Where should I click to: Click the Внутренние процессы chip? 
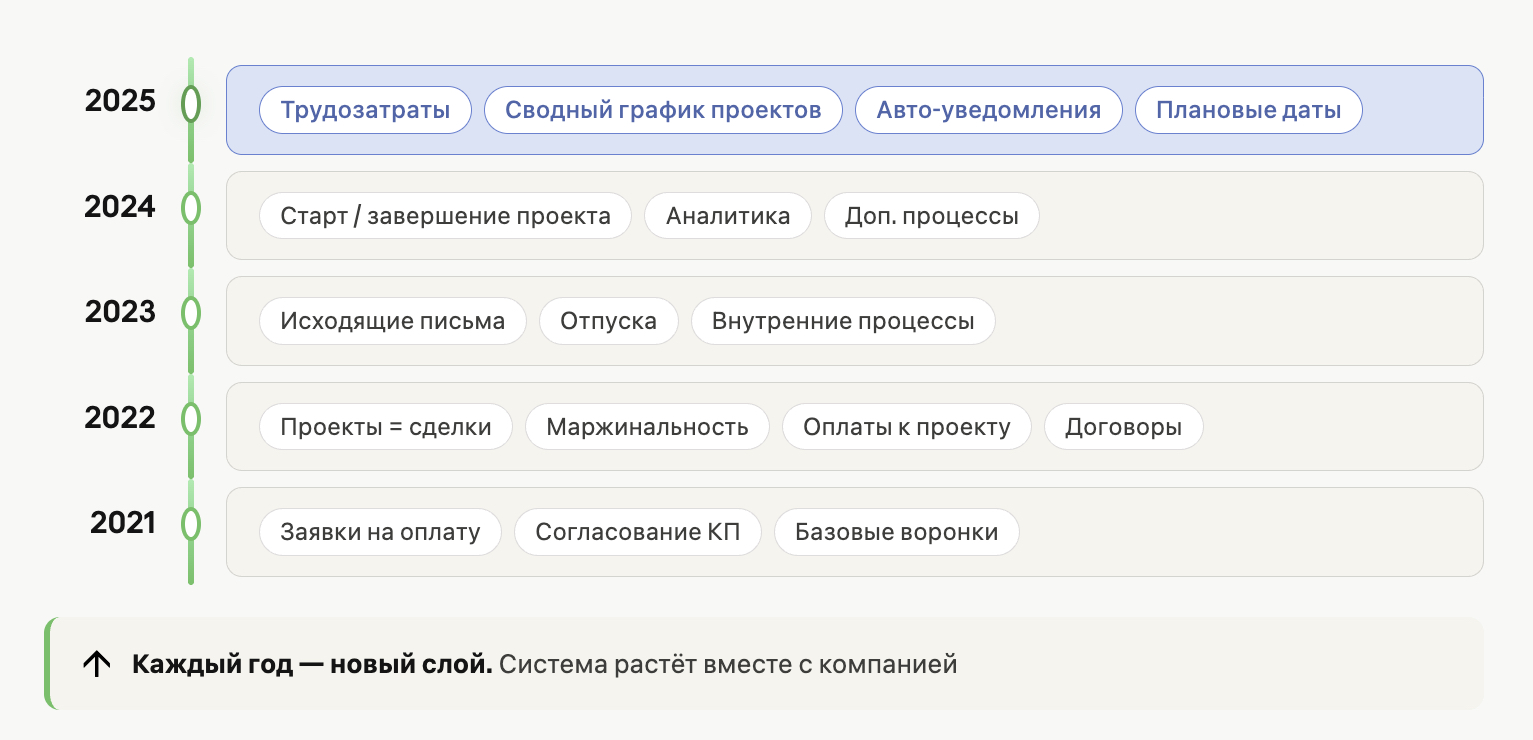[843, 321]
